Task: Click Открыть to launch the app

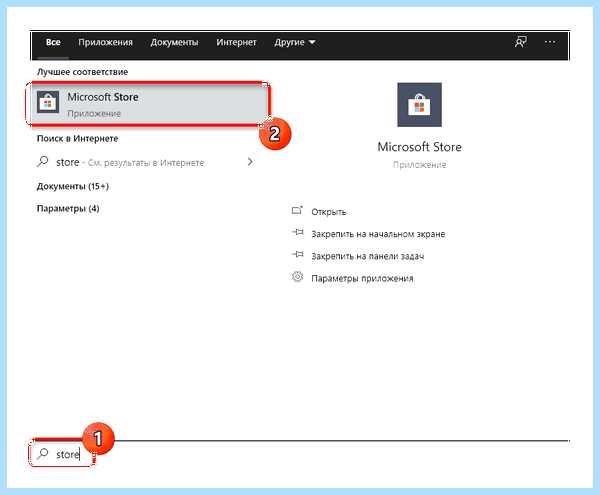Action: [x=329, y=212]
